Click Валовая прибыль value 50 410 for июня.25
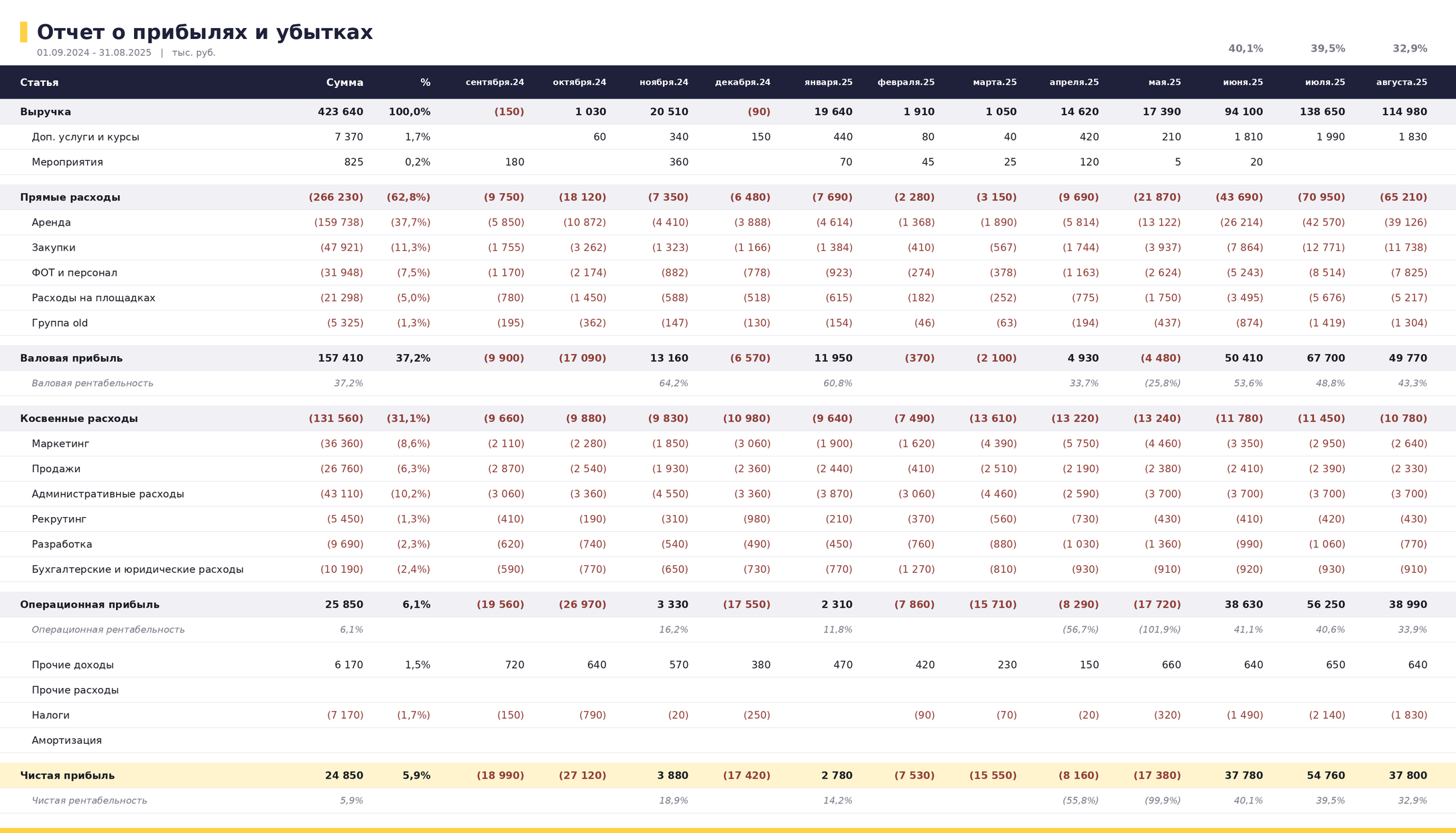The image size is (1456, 833). tap(1243, 358)
